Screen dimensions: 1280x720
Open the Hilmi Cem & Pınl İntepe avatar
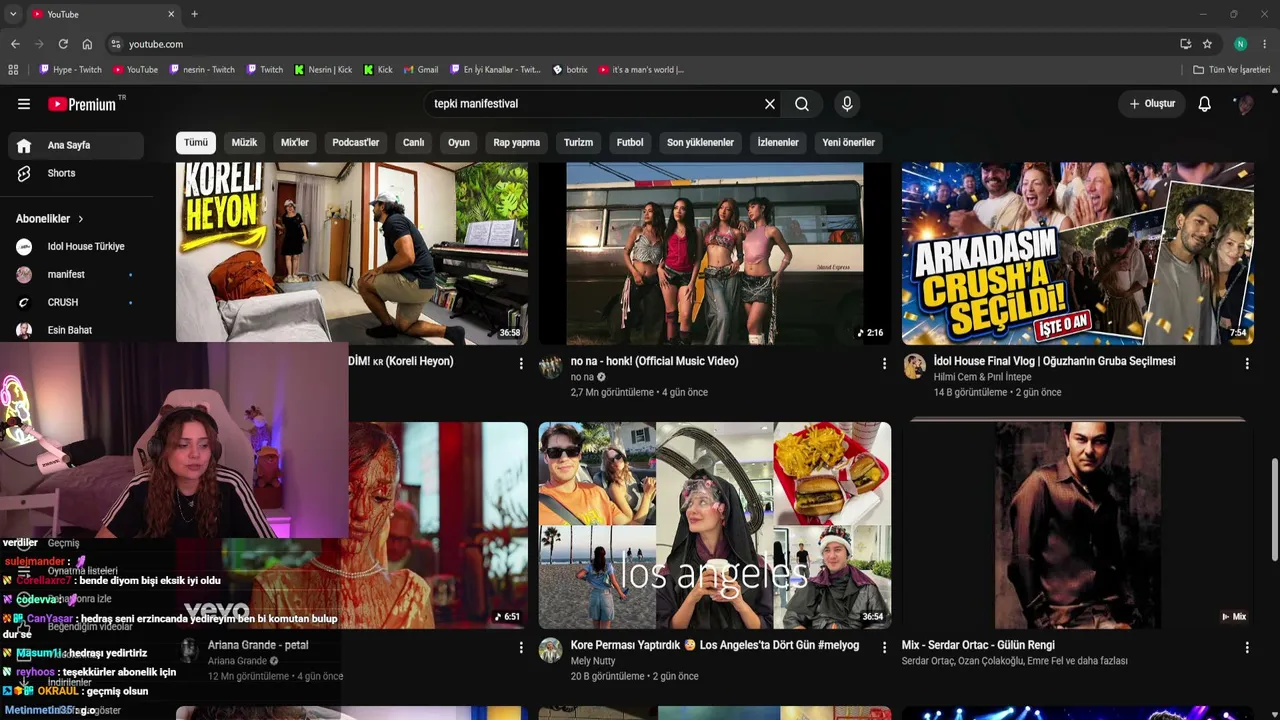914,367
